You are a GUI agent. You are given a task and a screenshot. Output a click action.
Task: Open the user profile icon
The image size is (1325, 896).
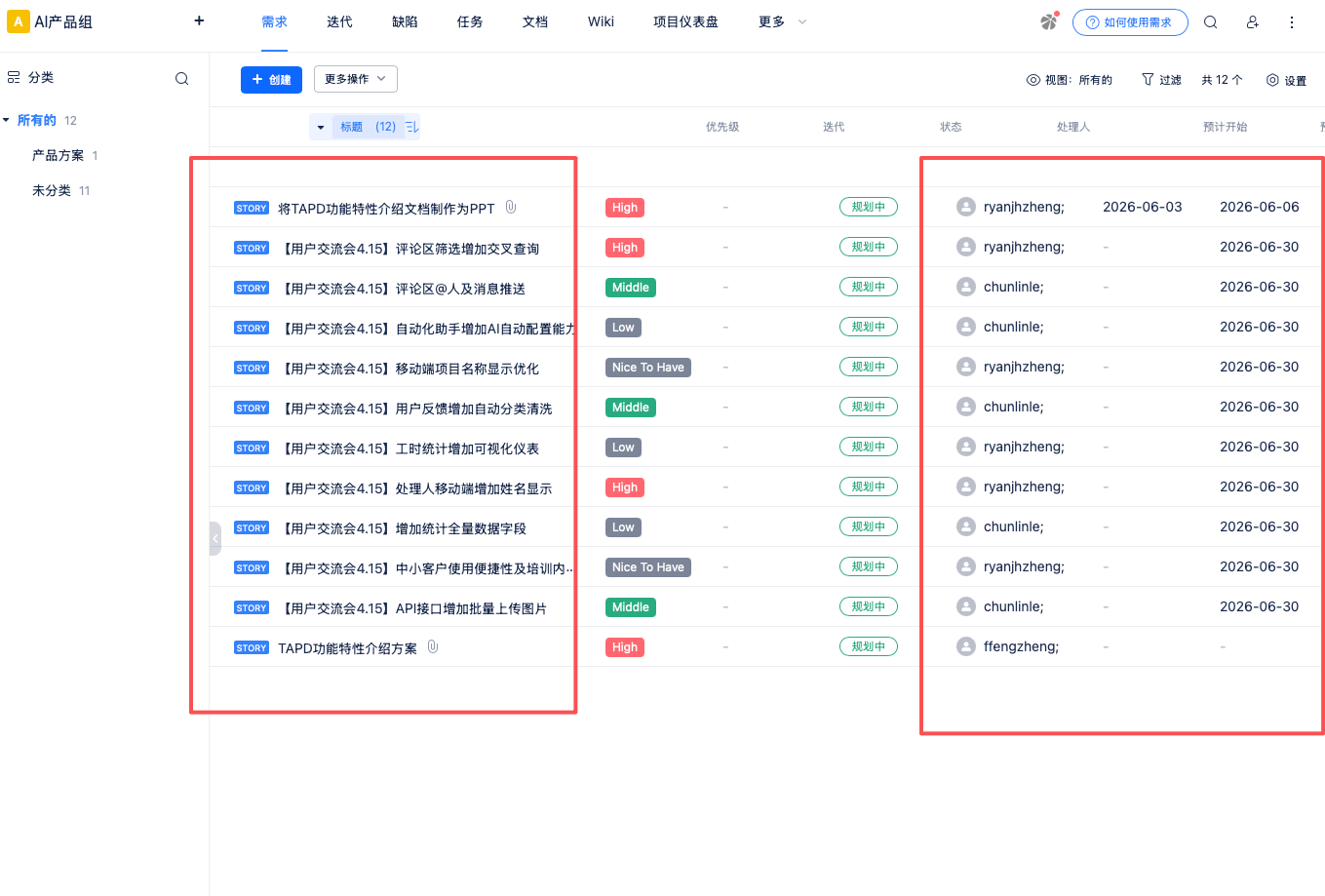coord(1252,21)
